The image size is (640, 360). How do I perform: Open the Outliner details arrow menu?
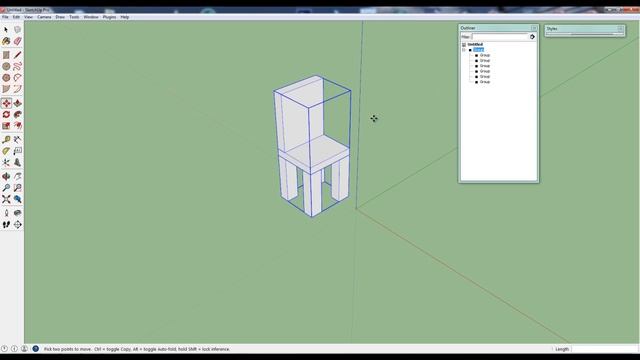click(532, 37)
